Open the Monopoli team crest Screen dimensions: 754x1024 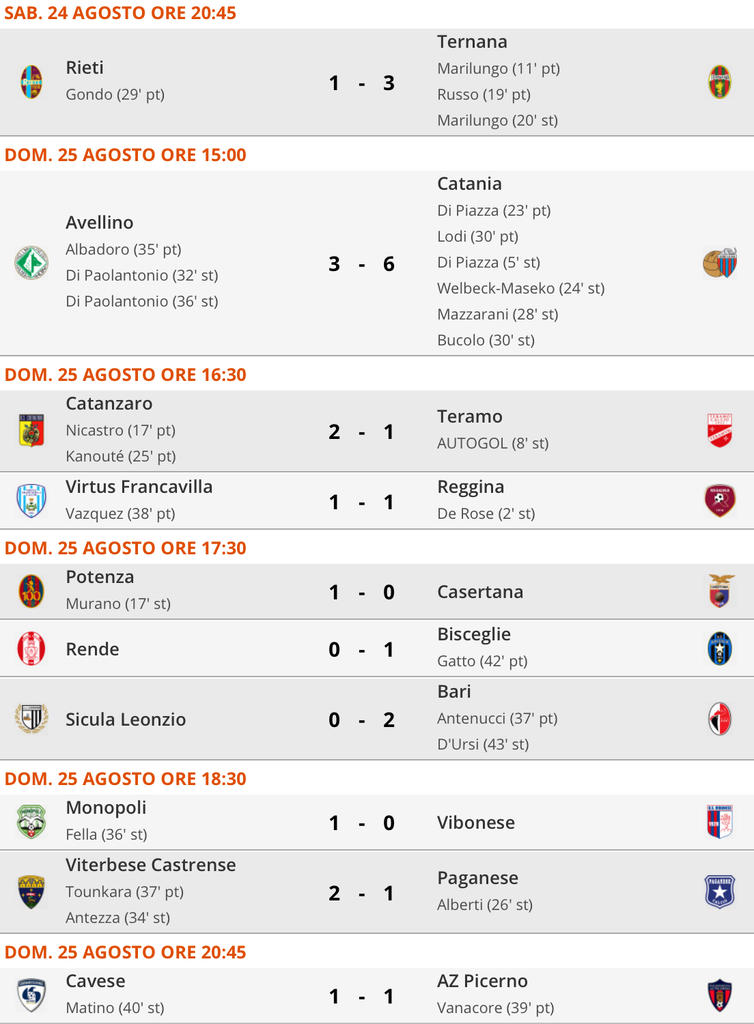(31, 822)
